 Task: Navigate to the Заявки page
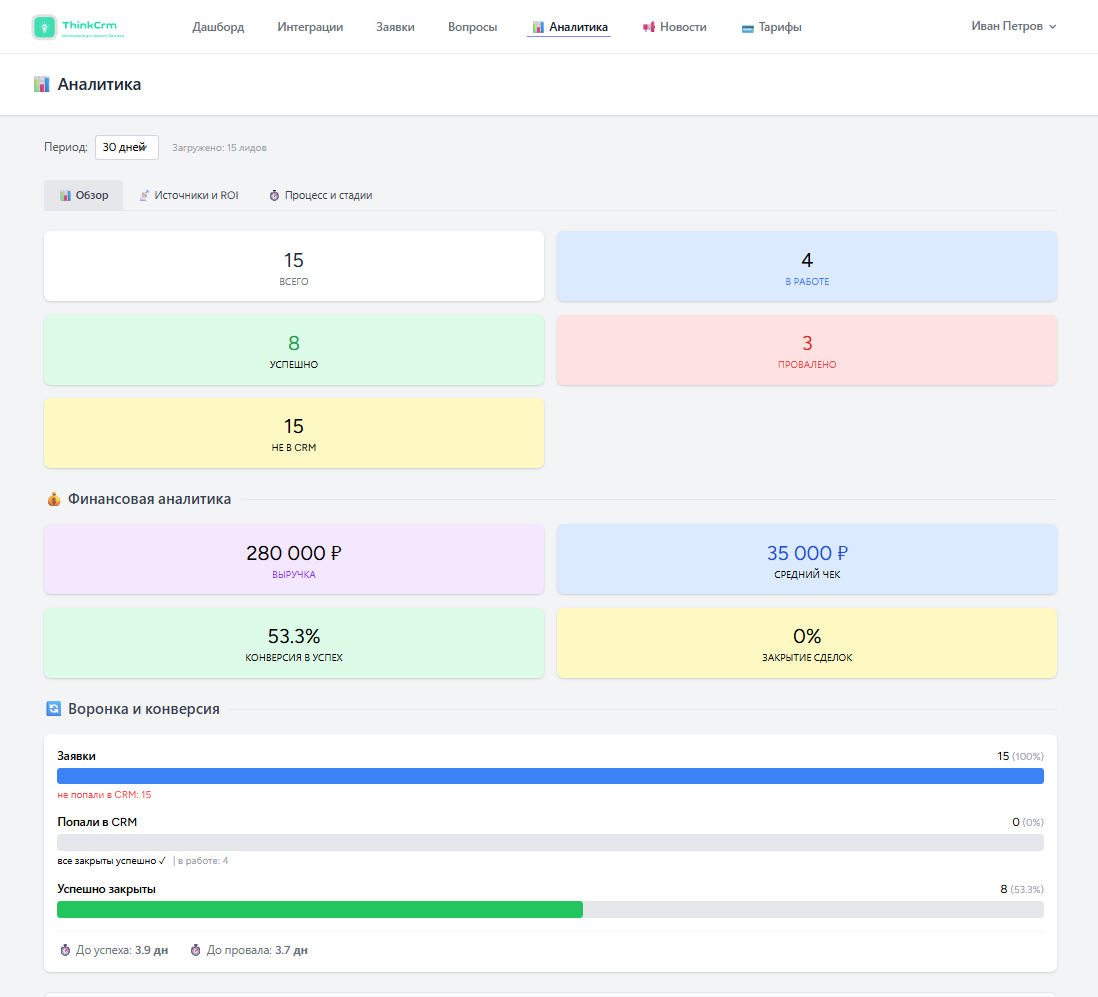tap(396, 27)
